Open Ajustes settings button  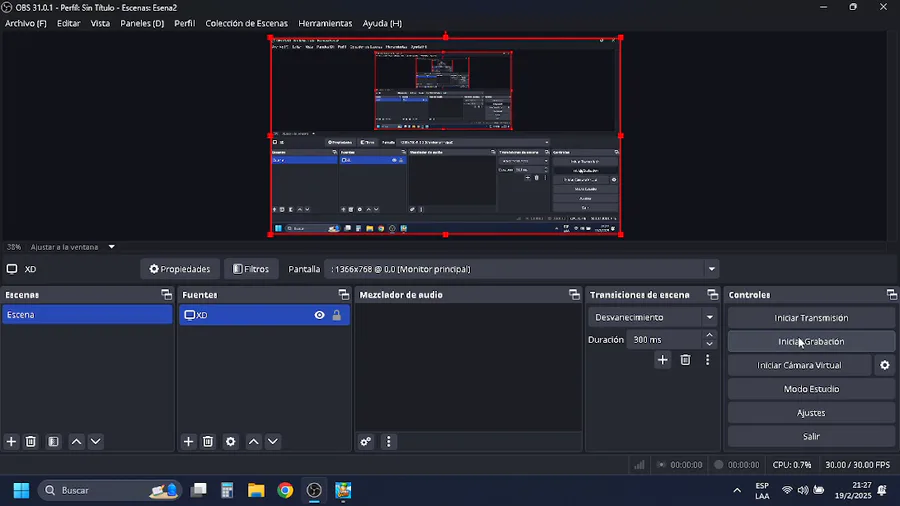click(811, 412)
